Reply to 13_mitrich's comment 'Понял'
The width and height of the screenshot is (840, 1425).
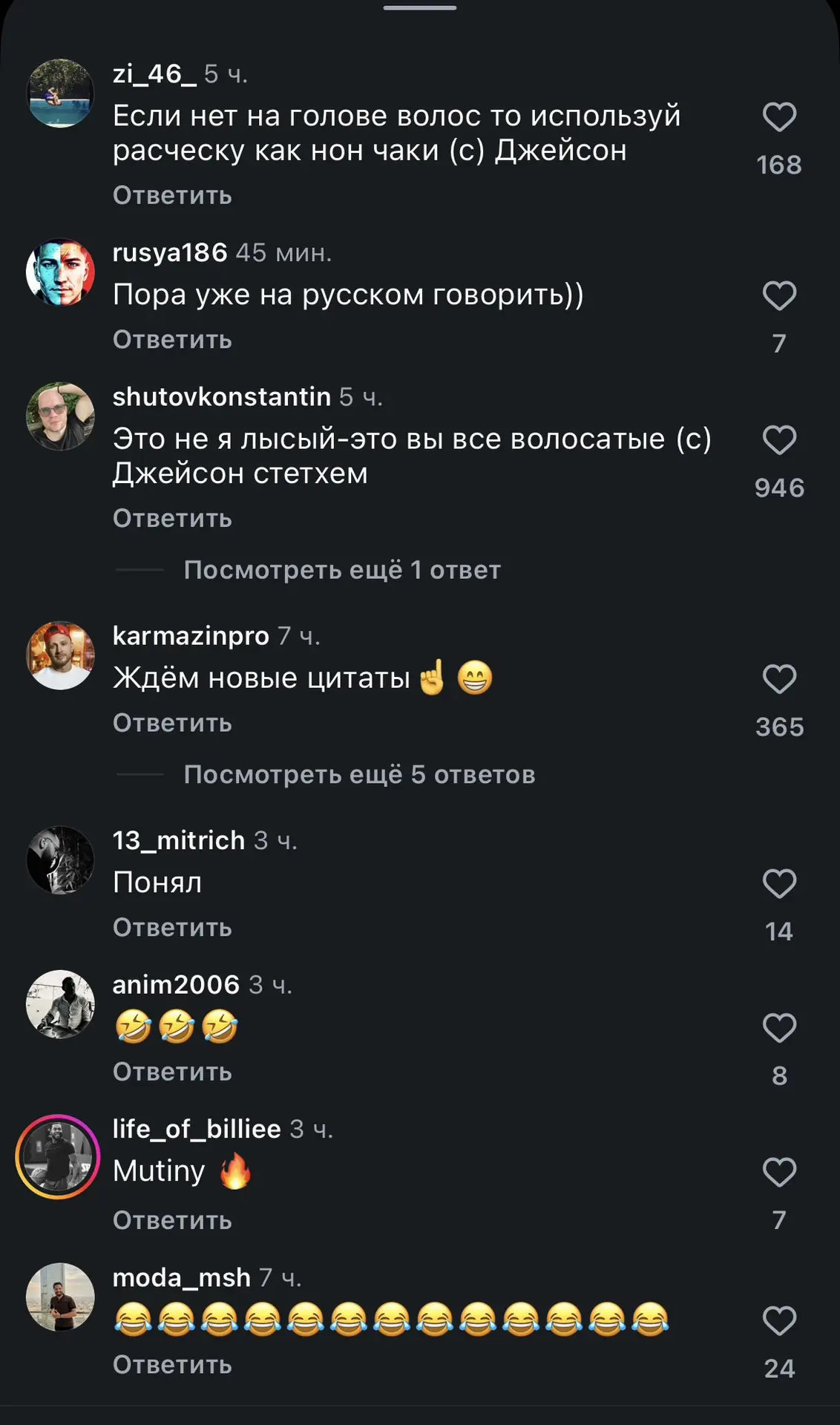172,928
